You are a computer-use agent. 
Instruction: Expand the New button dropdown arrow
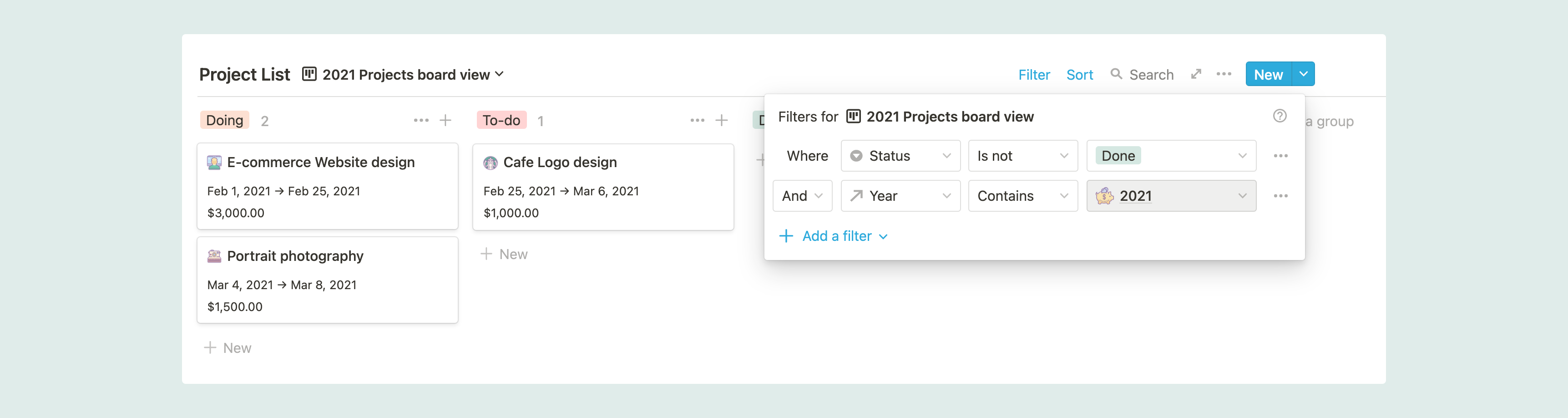(x=1303, y=74)
